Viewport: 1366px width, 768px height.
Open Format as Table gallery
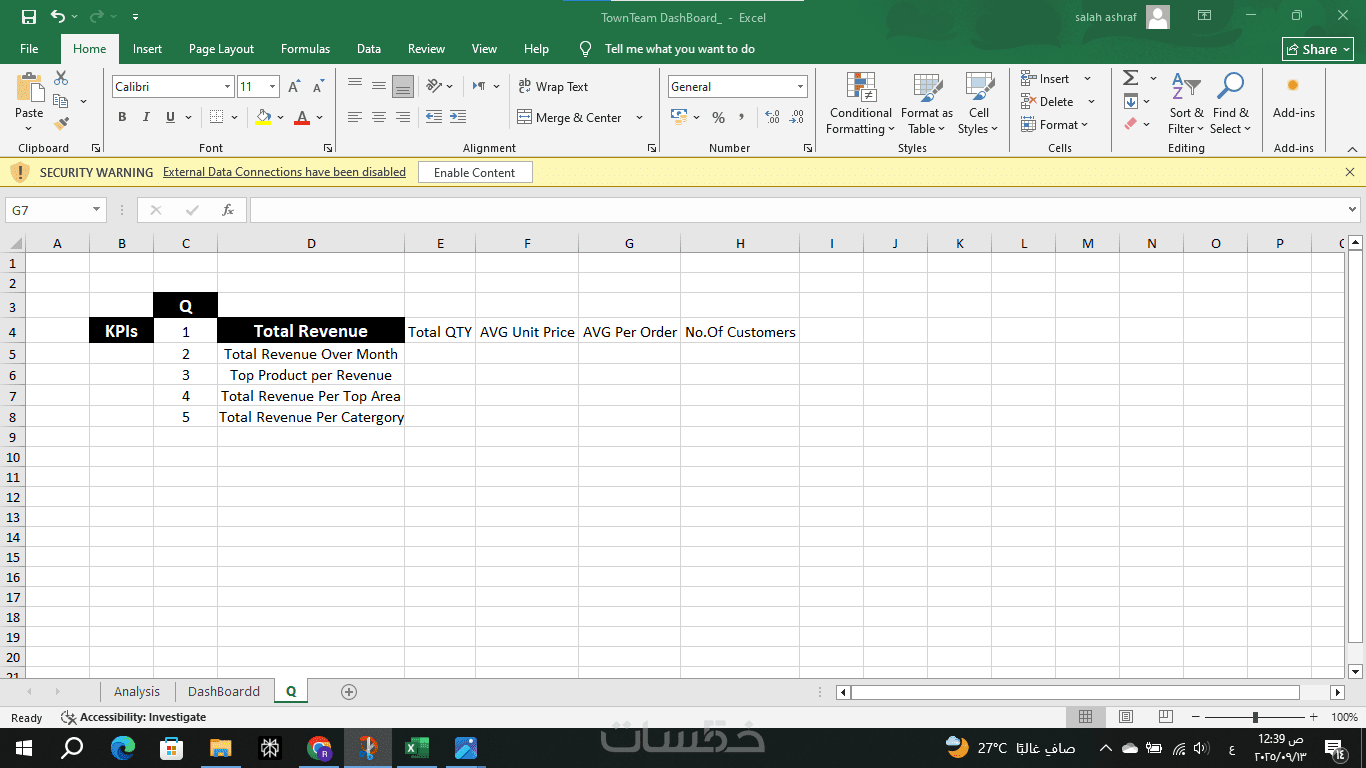927,103
